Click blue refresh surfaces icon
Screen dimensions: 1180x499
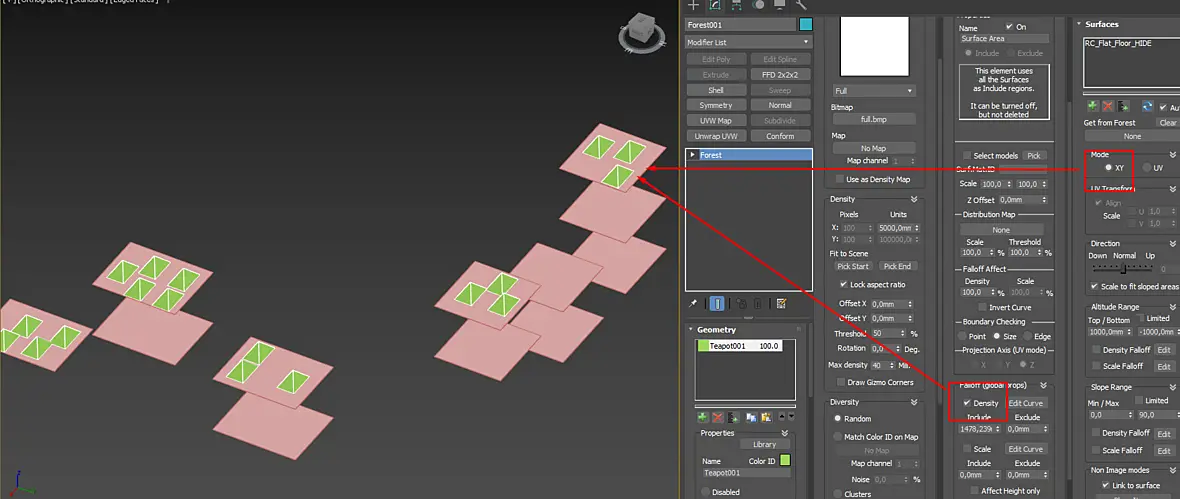point(1148,106)
